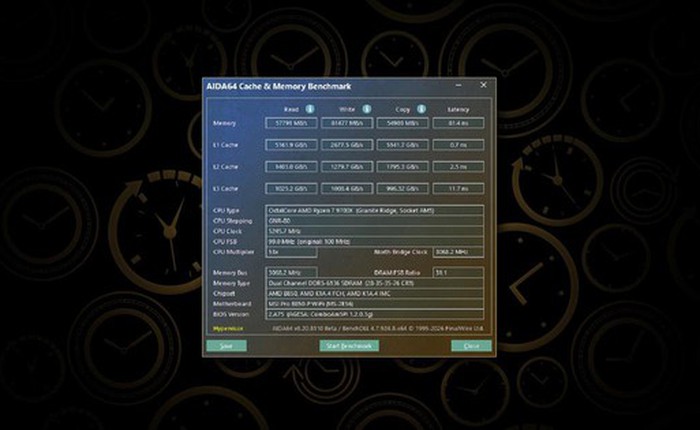Screen dimensions: 700x430
Task: Select the L3 Cache Write result field
Action: point(347,188)
